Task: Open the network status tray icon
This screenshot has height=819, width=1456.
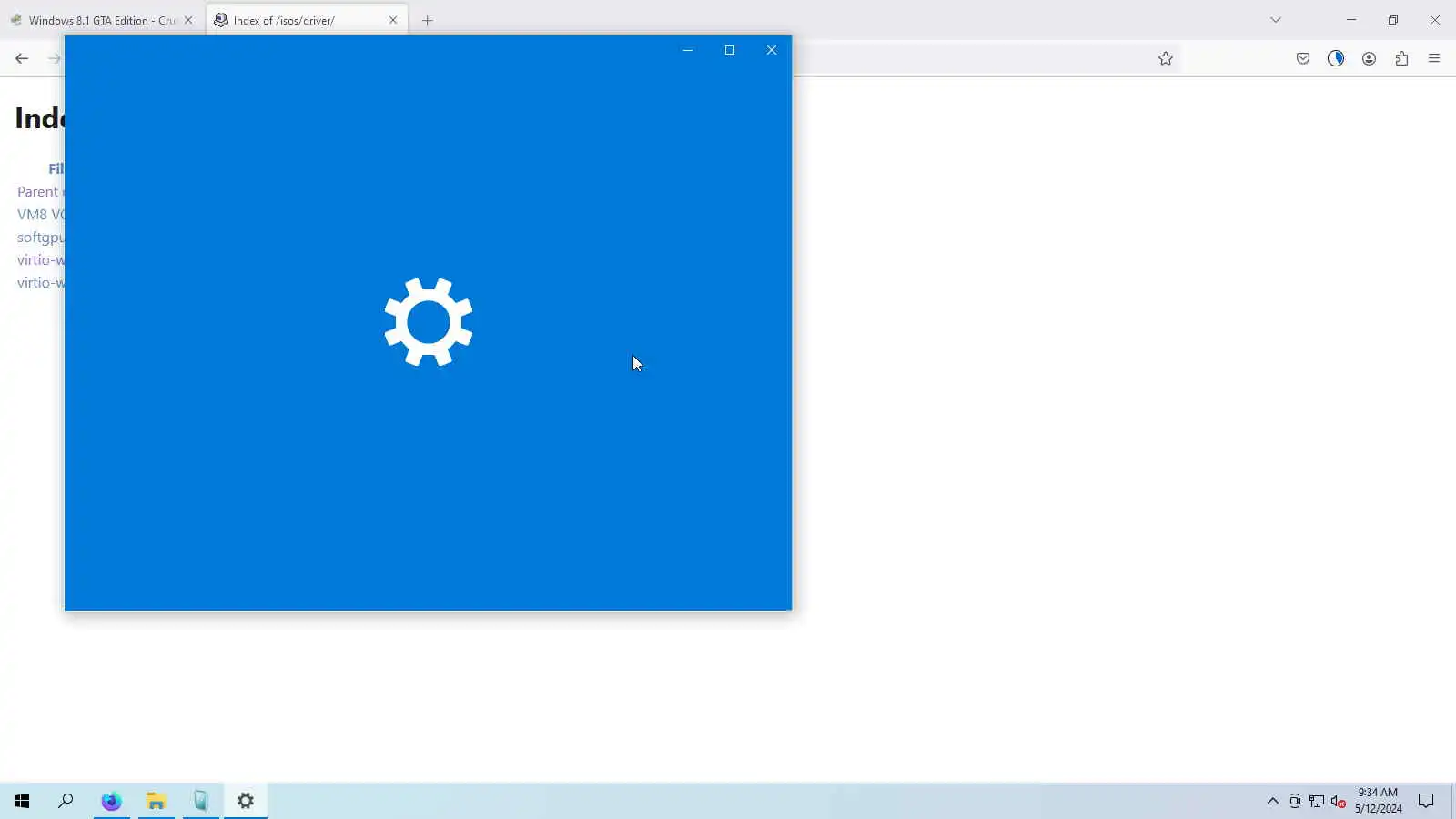Action: 1317,801
